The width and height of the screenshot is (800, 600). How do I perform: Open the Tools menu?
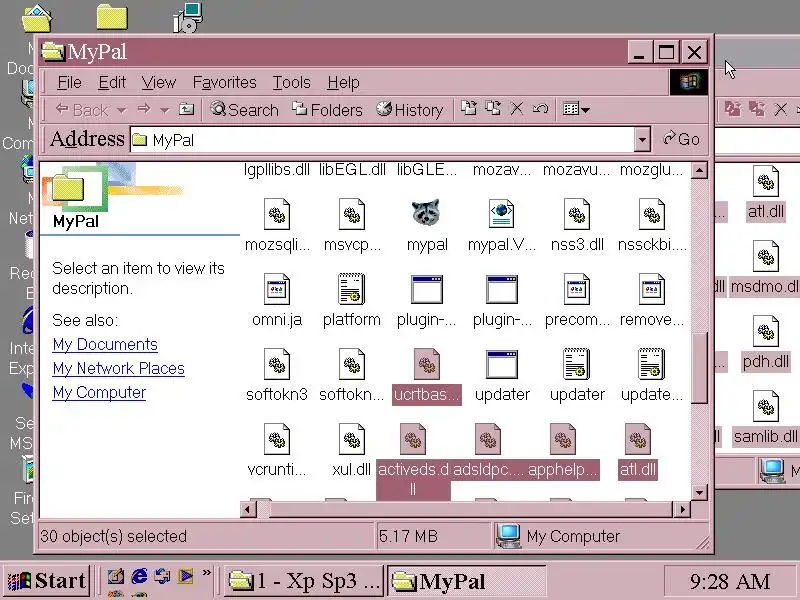click(291, 82)
